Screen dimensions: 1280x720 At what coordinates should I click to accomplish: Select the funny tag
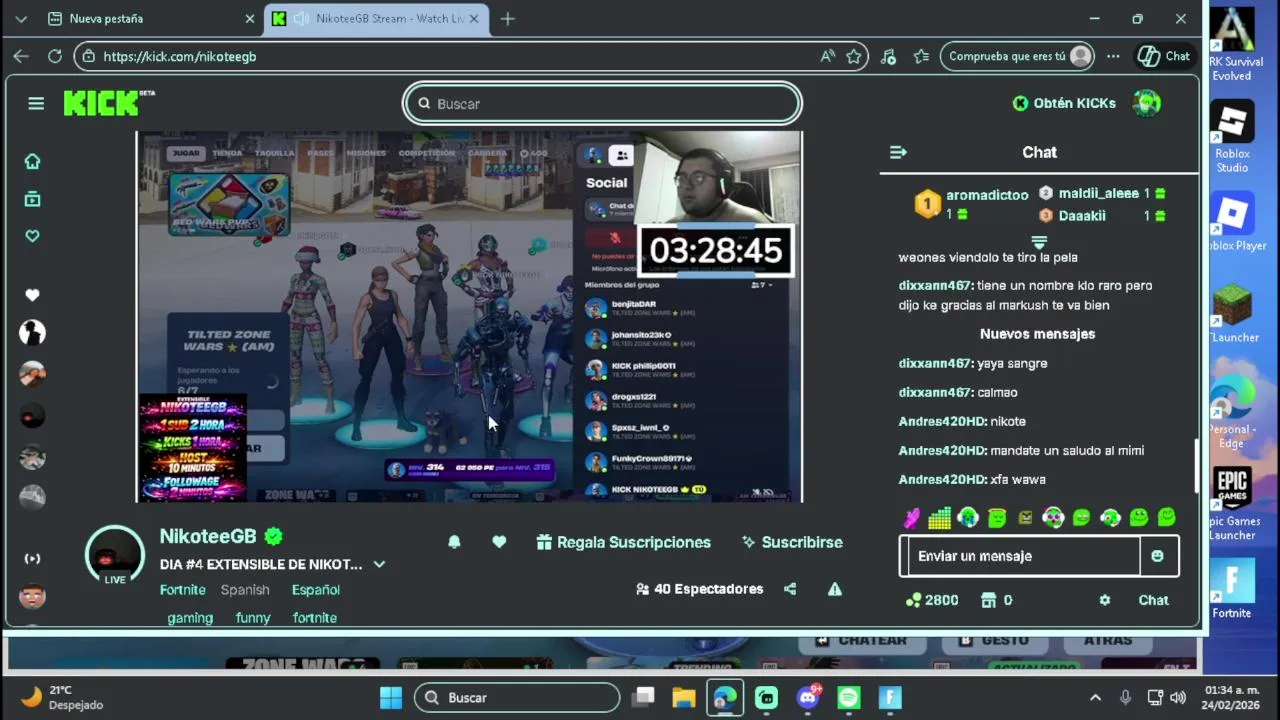click(253, 618)
